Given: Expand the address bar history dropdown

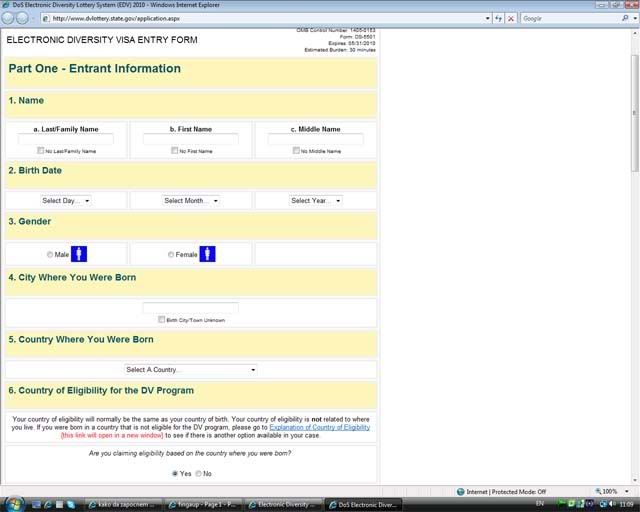Looking at the screenshot, I should (487, 18).
